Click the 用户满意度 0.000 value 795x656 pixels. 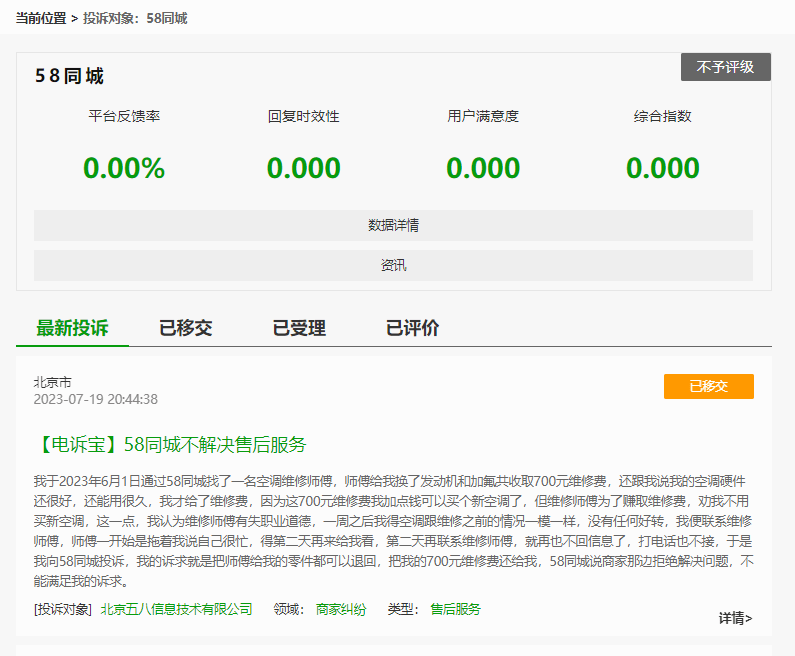point(483,168)
